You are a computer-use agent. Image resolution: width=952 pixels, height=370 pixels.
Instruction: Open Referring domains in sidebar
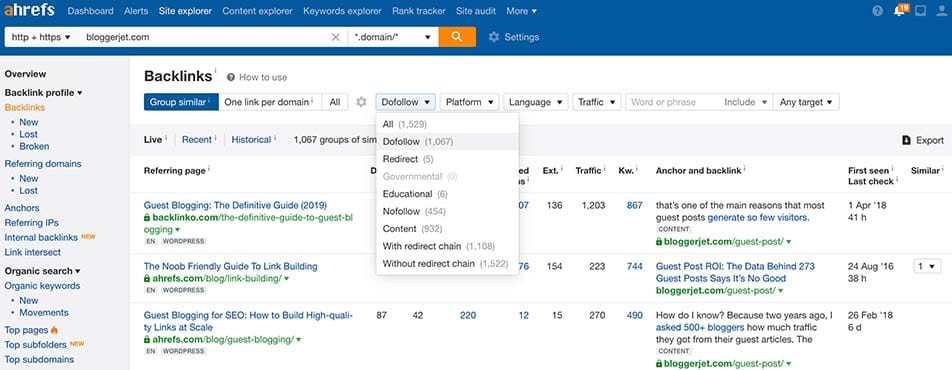pos(43,164)
